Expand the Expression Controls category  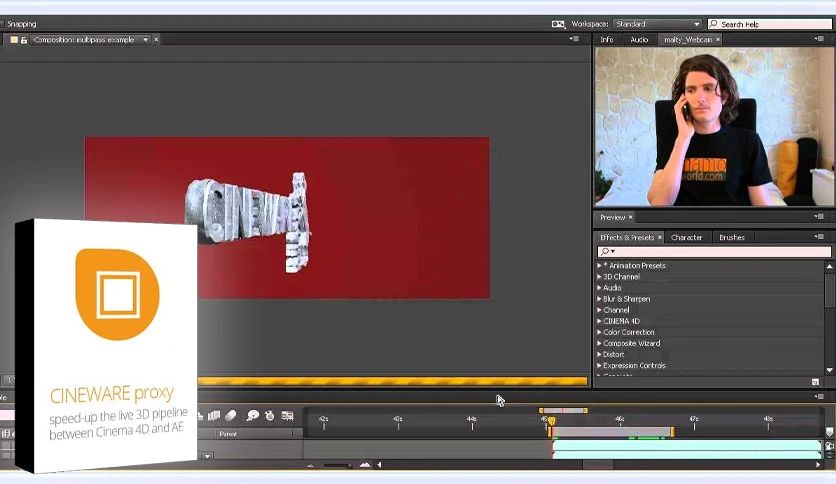[x=599, y=366]
